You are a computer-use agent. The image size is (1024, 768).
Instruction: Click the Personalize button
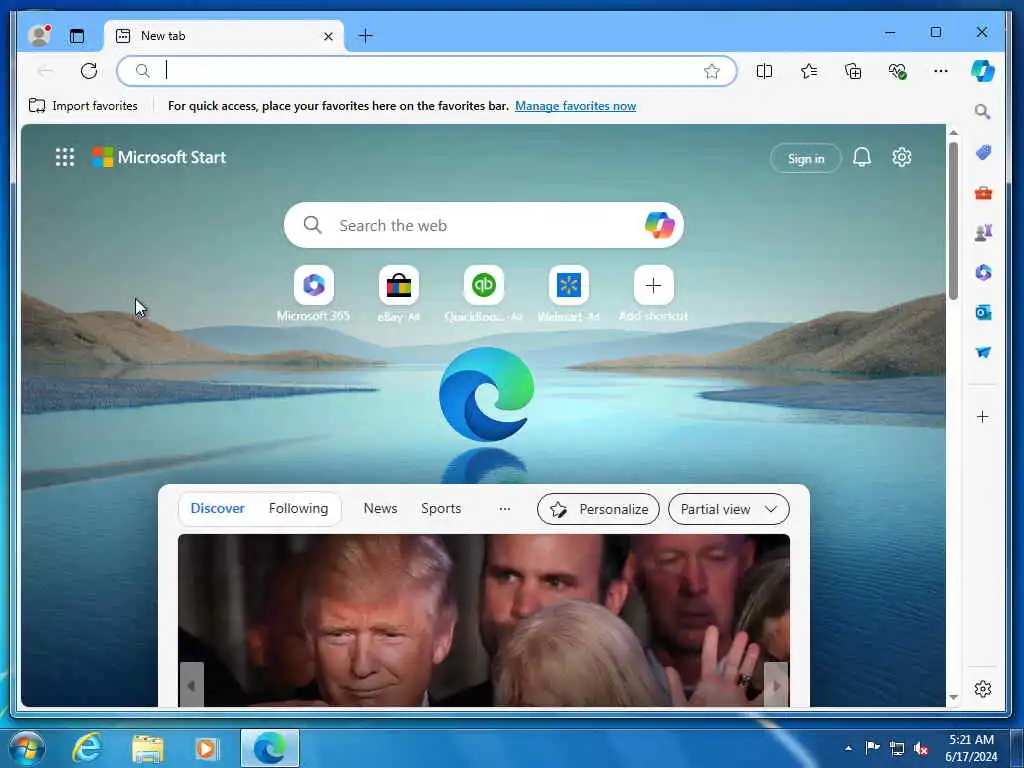pos(598,509)
